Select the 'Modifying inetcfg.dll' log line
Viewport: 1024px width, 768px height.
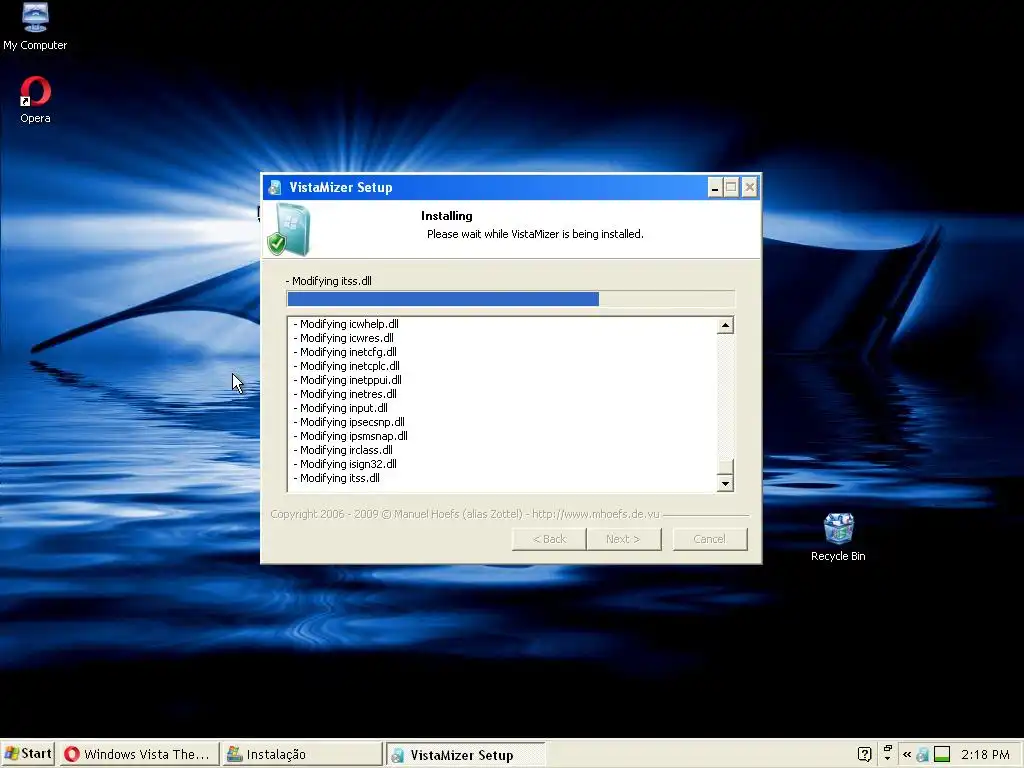[x=345, y=352]
